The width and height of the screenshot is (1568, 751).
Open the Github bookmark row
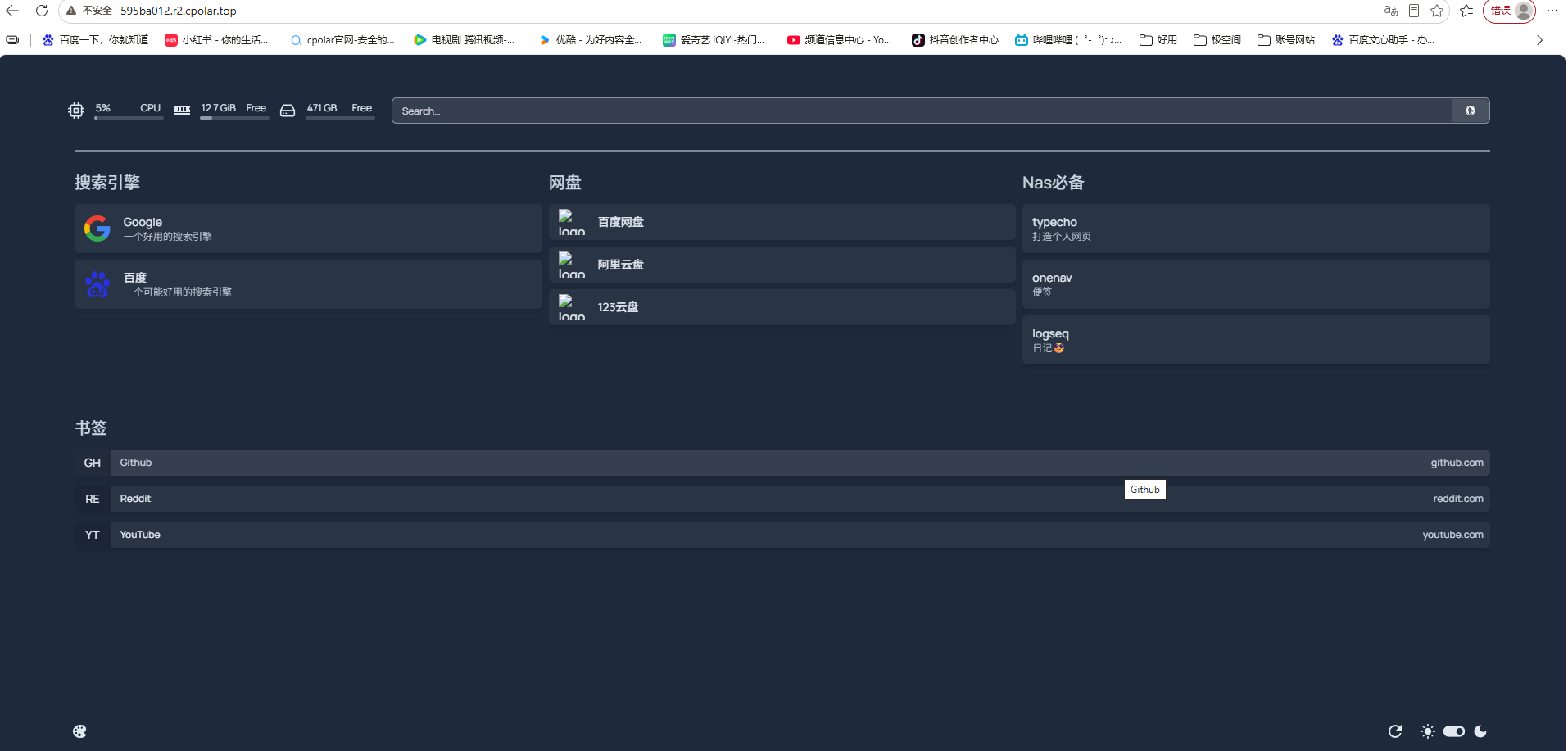[782, 463]
